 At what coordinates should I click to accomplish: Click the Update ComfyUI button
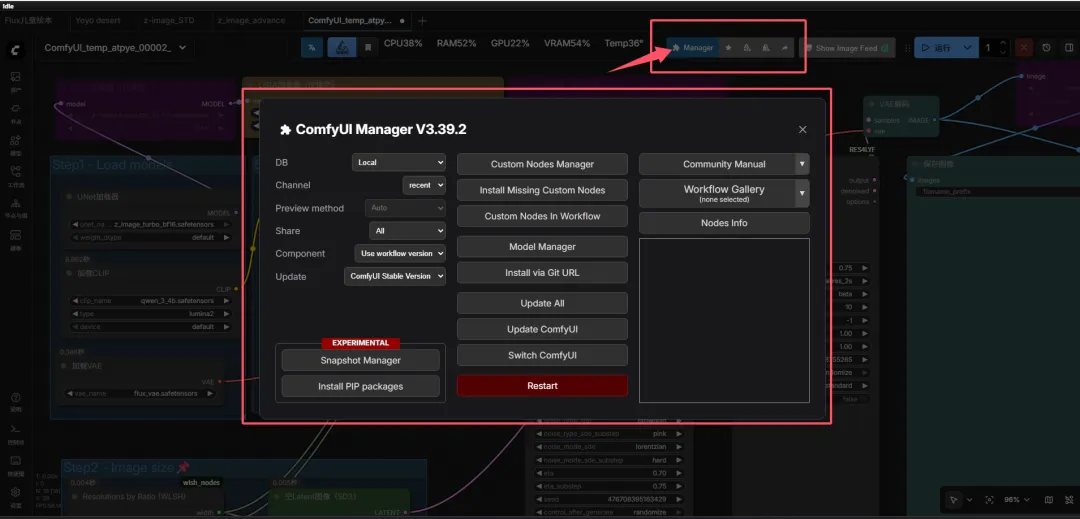pyautogui.click(x=542, y=329)
